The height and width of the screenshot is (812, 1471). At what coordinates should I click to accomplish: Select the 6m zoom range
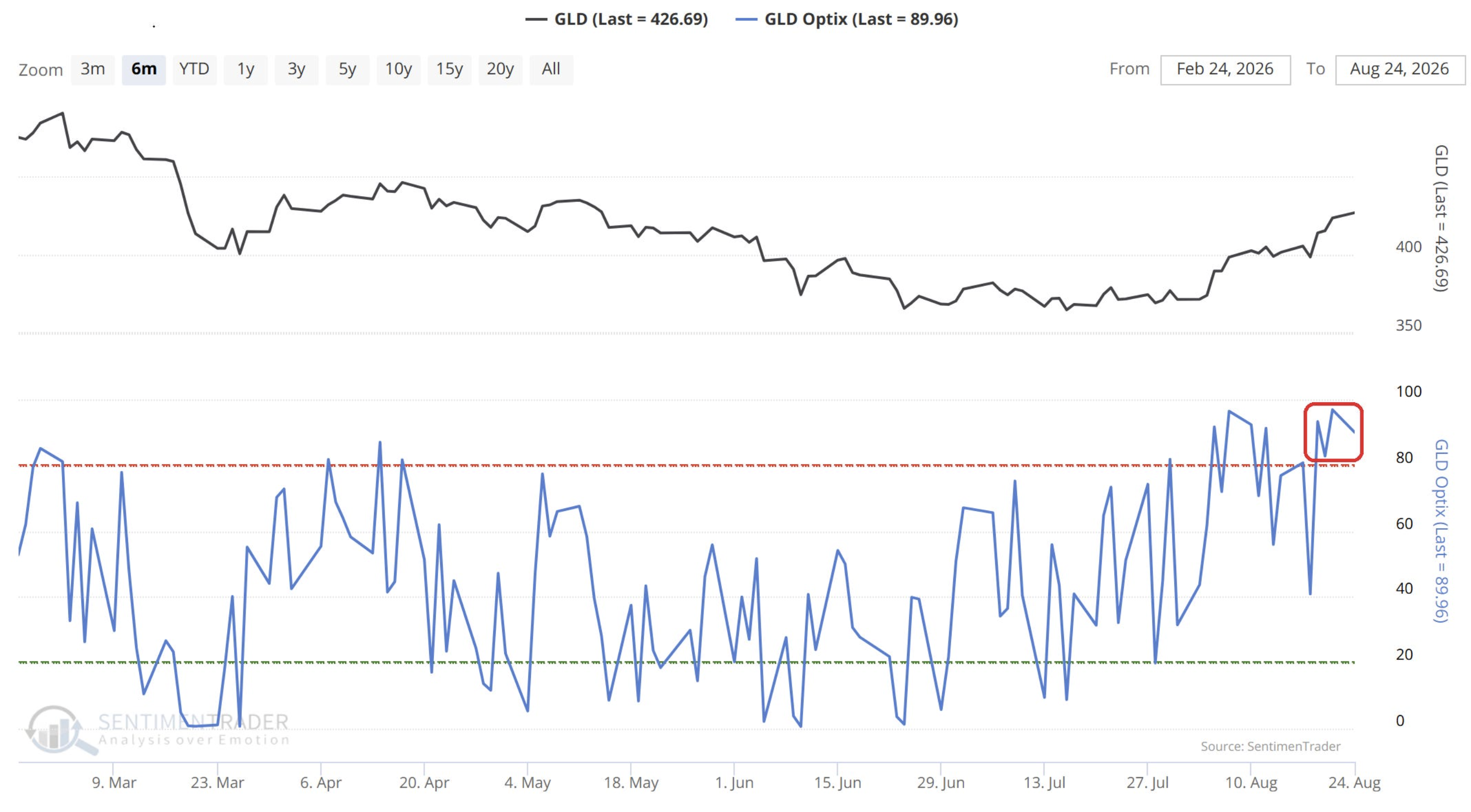pos(144,70)
